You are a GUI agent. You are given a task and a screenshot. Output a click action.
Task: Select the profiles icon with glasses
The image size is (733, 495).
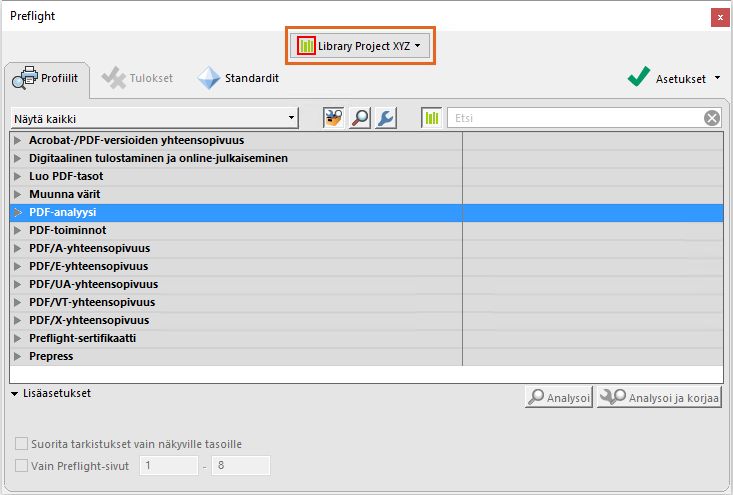point(333,118)
